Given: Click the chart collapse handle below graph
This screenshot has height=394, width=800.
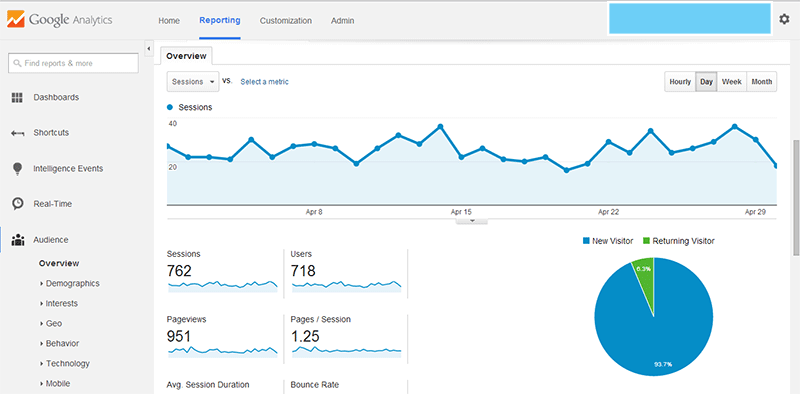Looking at the screenshot, I should (x=472, y=221).
